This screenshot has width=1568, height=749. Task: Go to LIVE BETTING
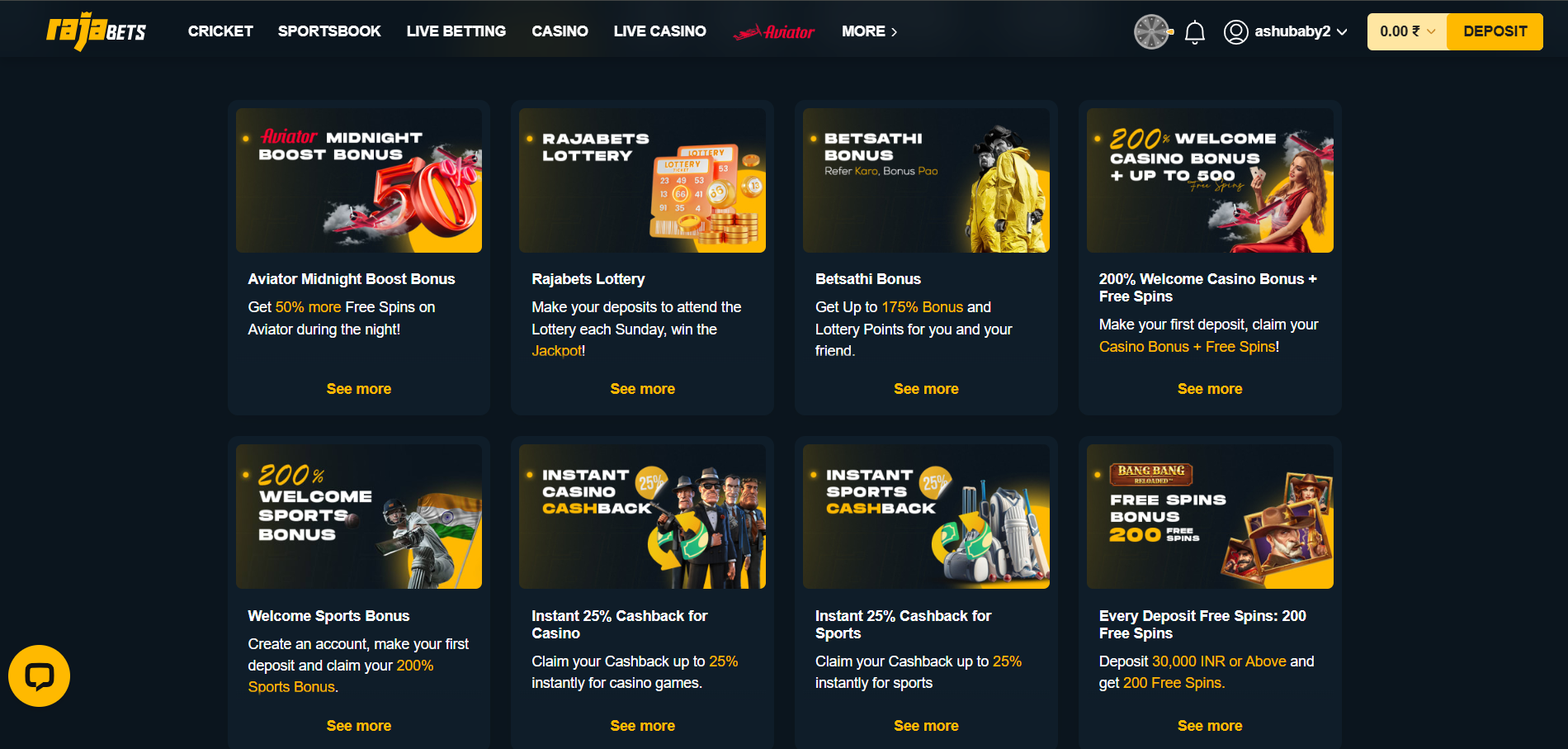click(456, 31)
